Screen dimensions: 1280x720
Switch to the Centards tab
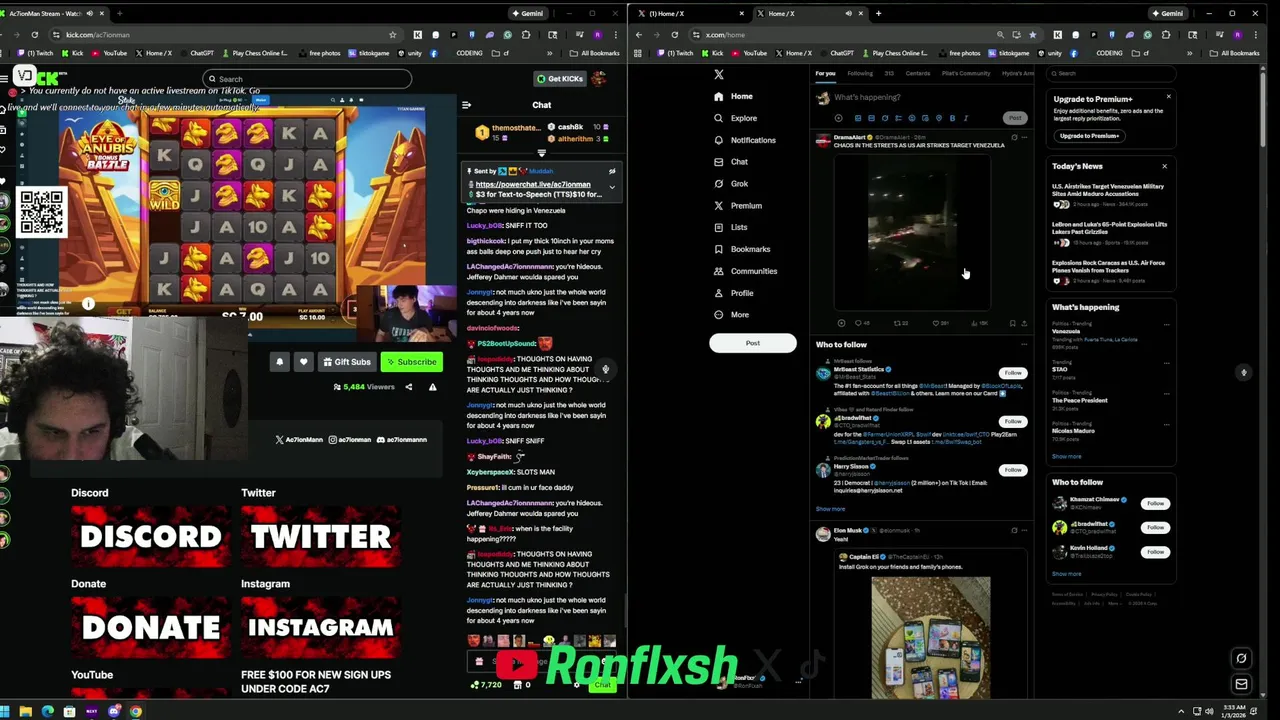pyautogui.click(x=917, y=73)
